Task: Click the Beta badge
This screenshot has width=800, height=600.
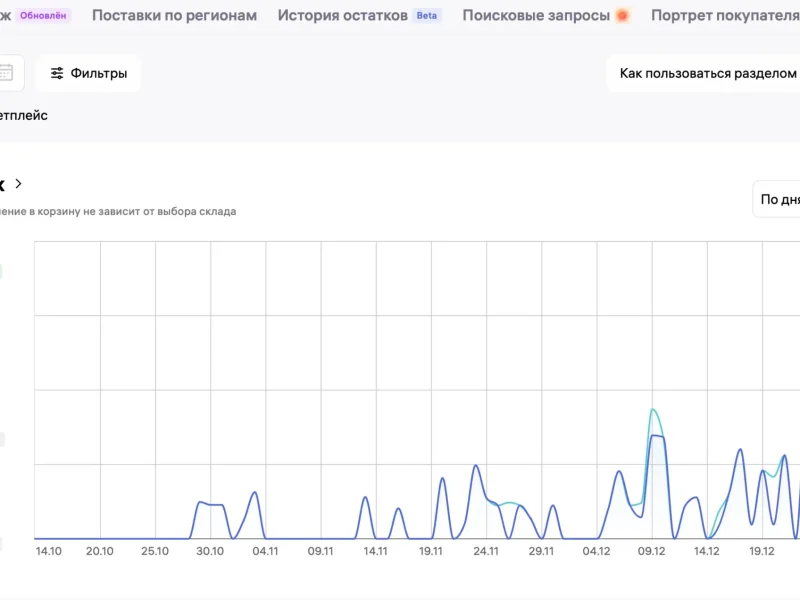Action: (427, 16)
